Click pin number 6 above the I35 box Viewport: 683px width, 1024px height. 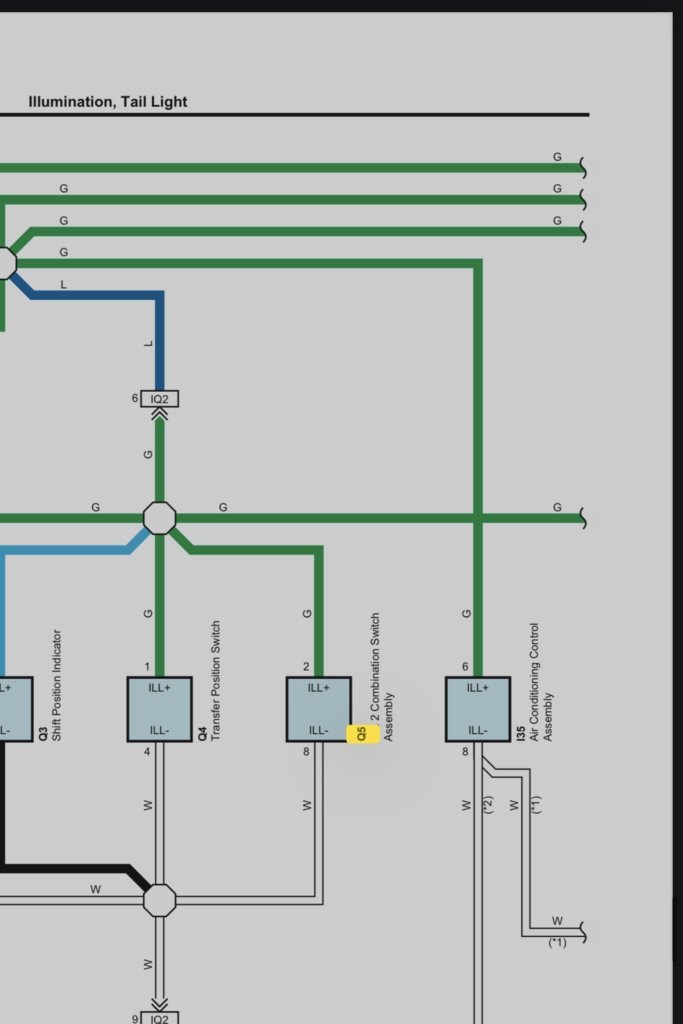[x=465, y=667]
